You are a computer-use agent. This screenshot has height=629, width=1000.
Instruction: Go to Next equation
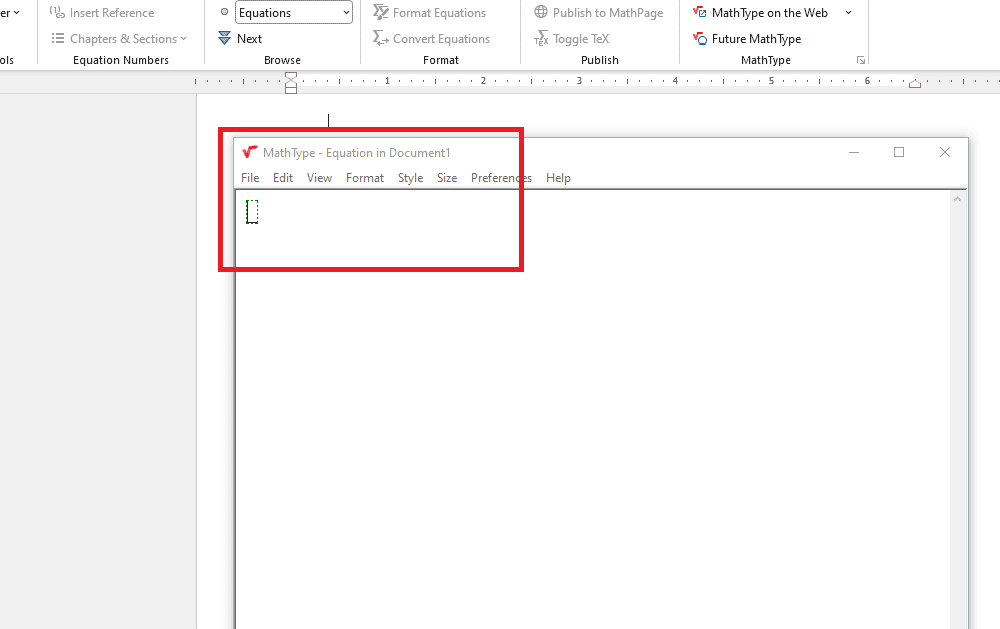[x=240, y=38]
